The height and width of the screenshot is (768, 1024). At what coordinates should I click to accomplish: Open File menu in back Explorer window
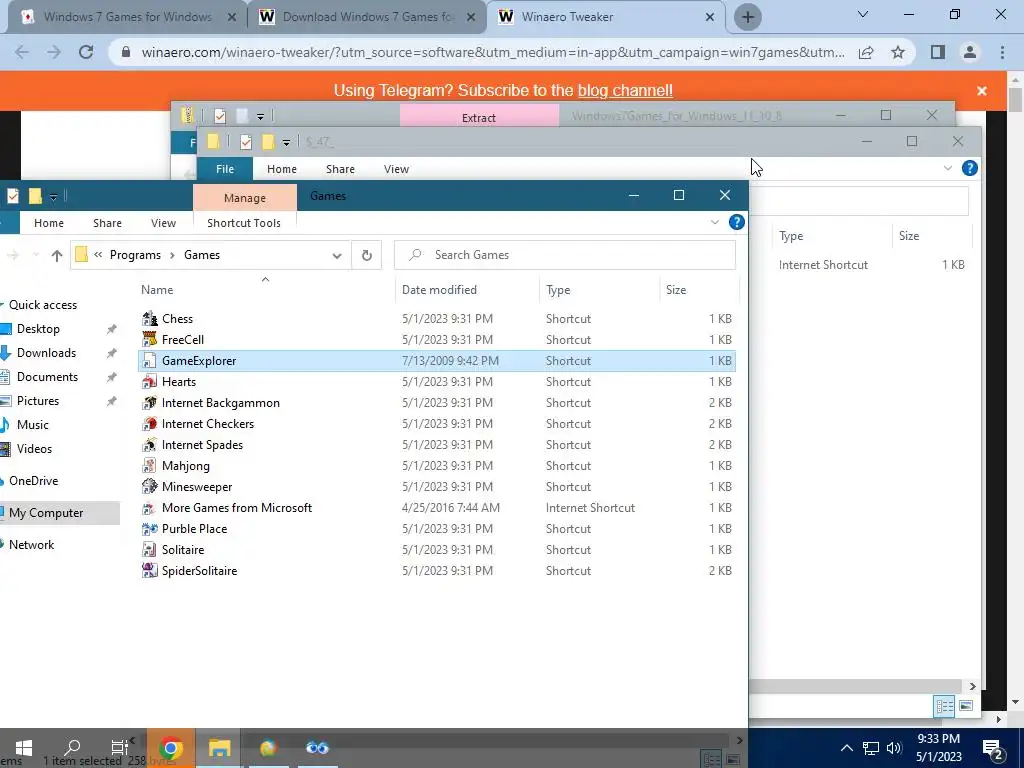pos(225,168)
